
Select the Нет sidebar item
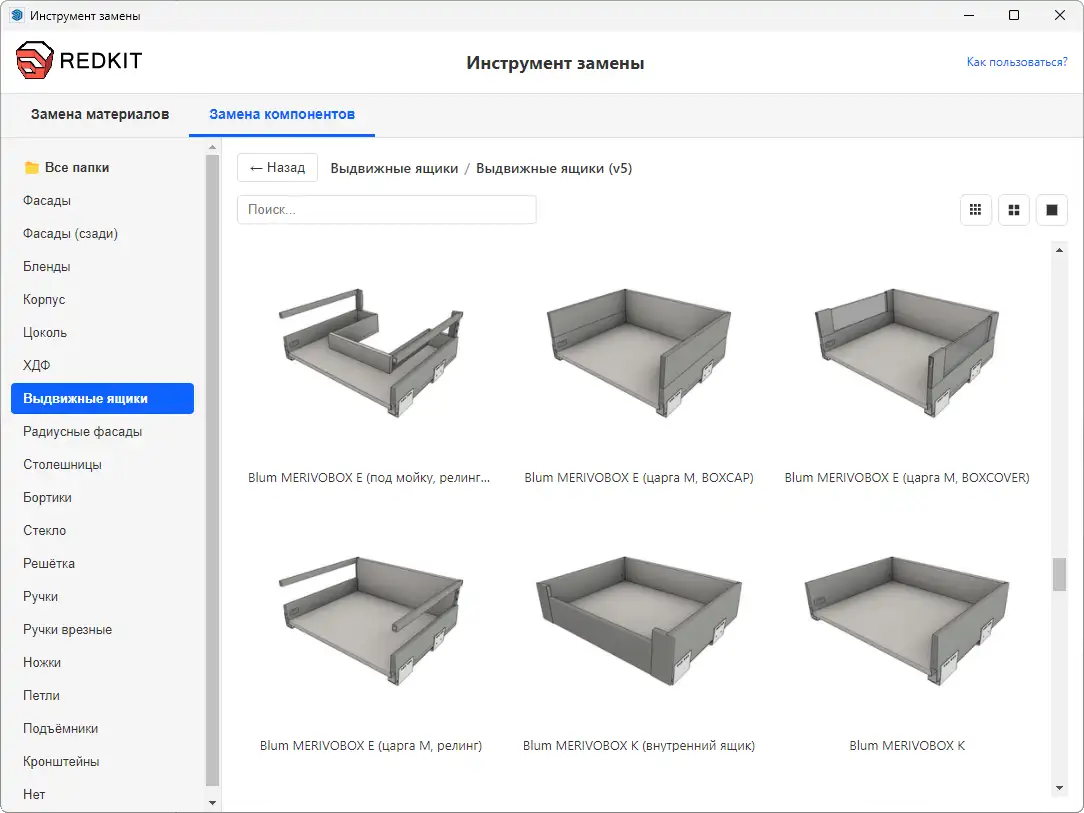(x=102, y=794)
